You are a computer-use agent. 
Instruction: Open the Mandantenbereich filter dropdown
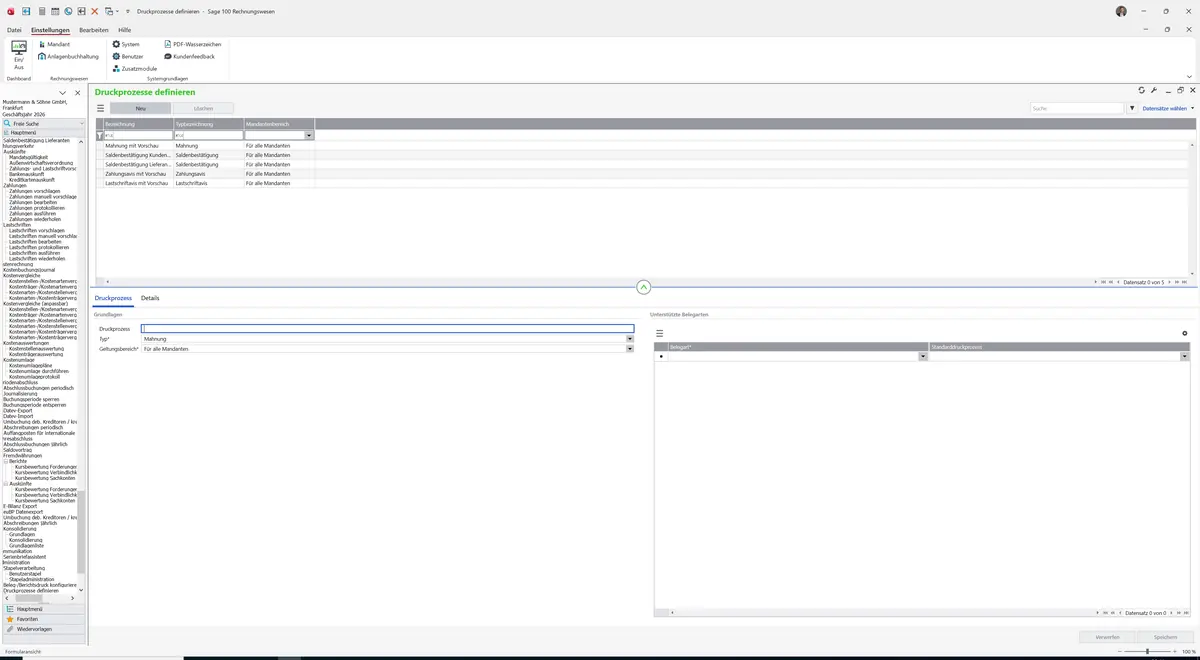click(x=310, y=135)
